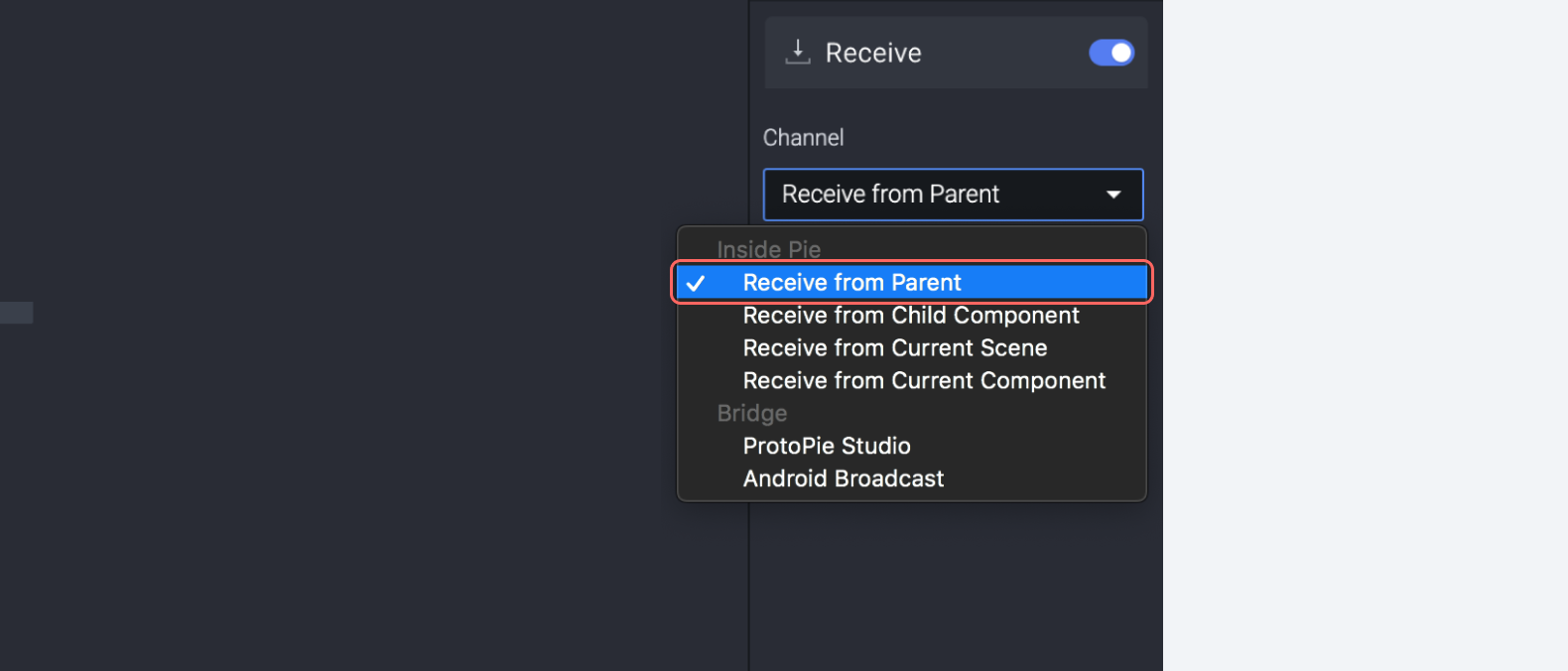Select the Android Broadcast bridge channel

[843, 478]
